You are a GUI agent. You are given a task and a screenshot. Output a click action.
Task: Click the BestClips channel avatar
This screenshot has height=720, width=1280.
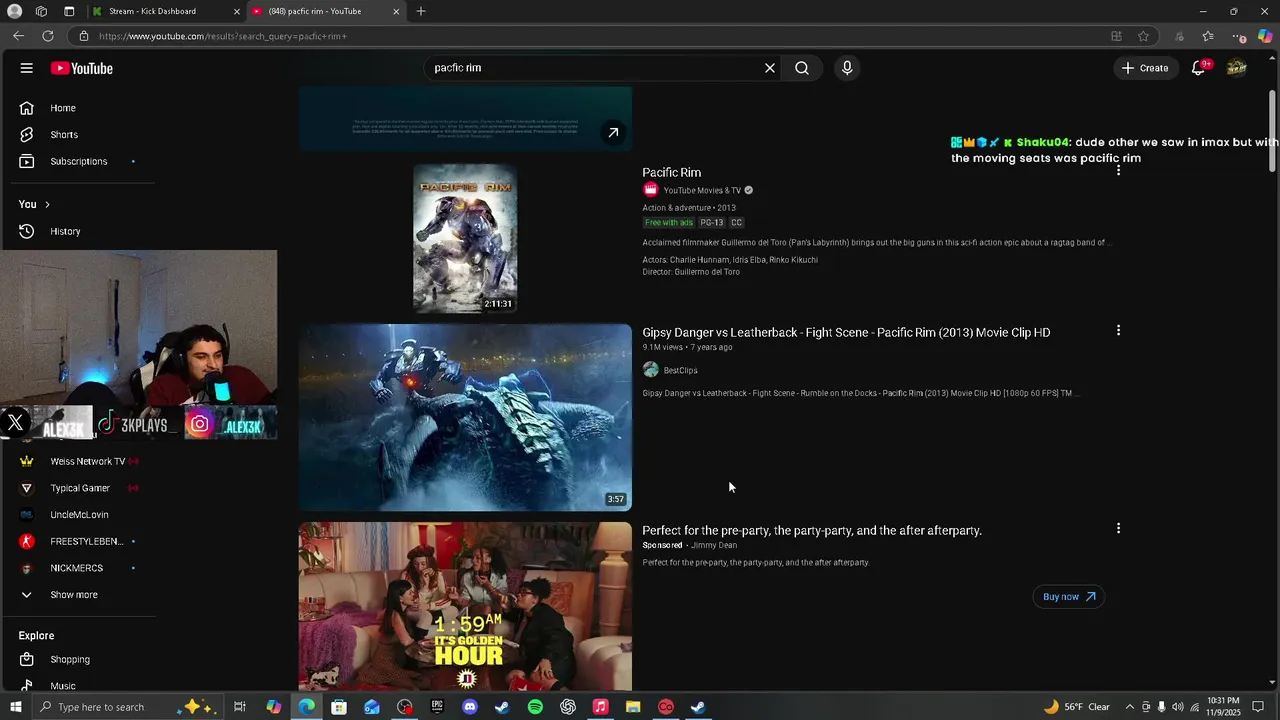point(651,370)
